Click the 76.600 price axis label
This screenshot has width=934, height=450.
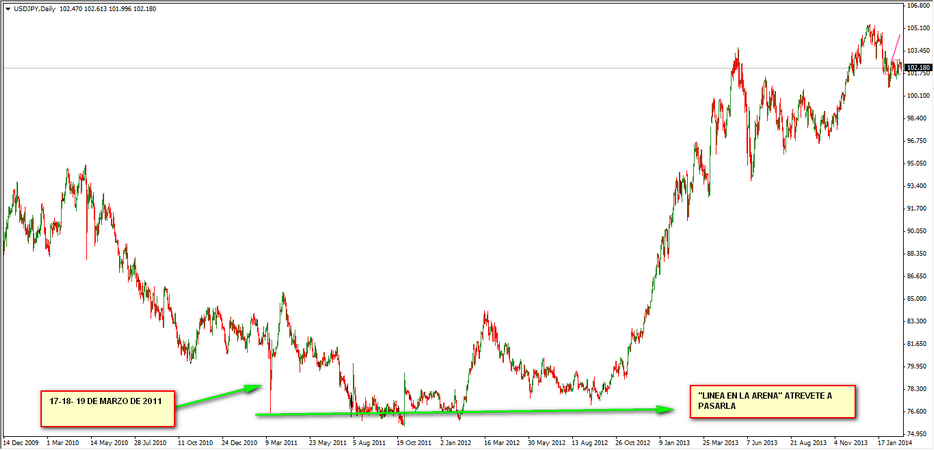pyautogui.click(x=916, y=411)
